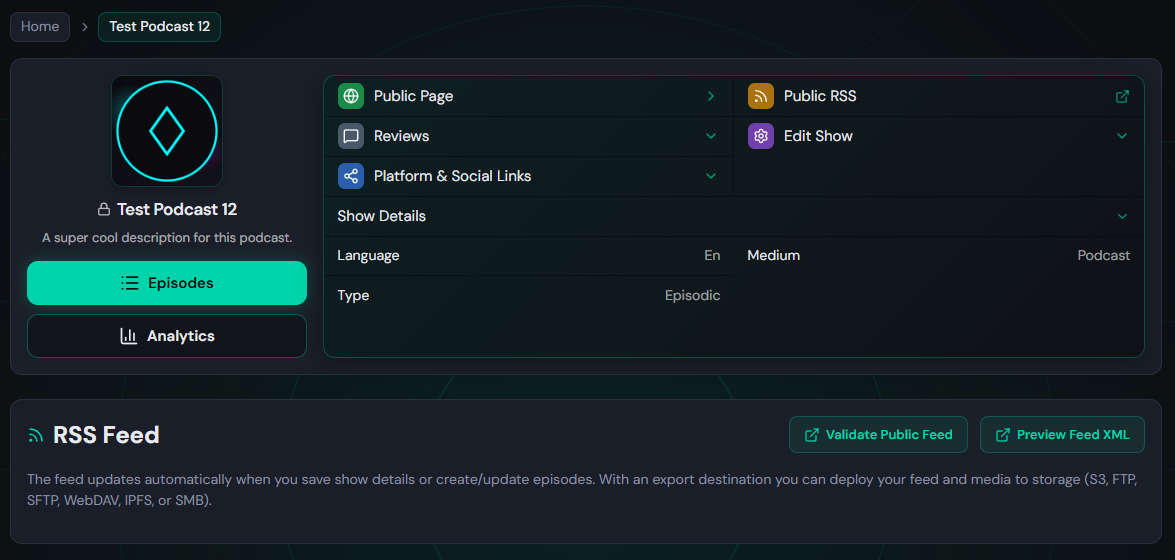Expand the Edit Show dropdown chevron
1175x560 pixels.
tap(1122, 136)
